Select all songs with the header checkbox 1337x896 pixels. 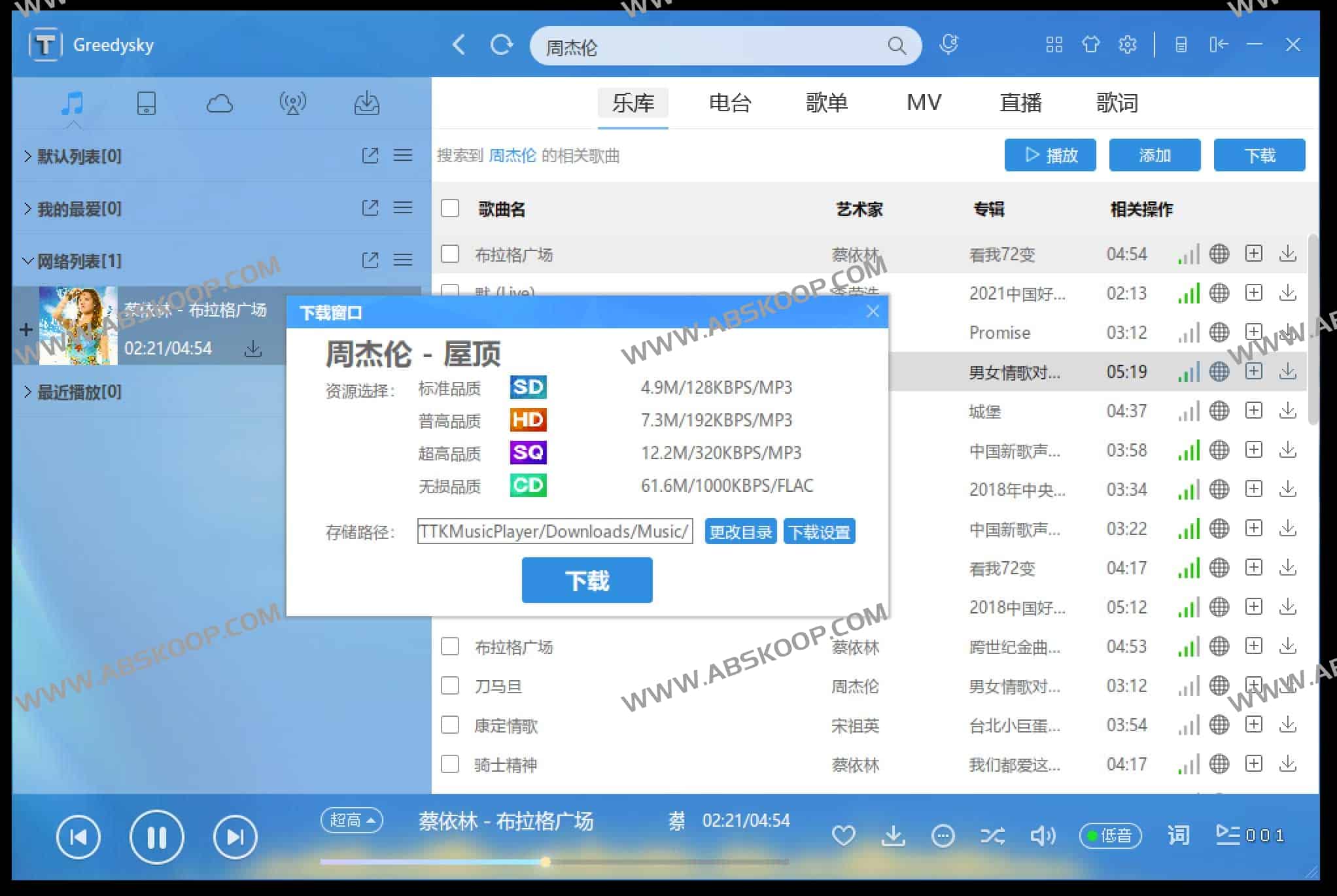coord(450,208)
